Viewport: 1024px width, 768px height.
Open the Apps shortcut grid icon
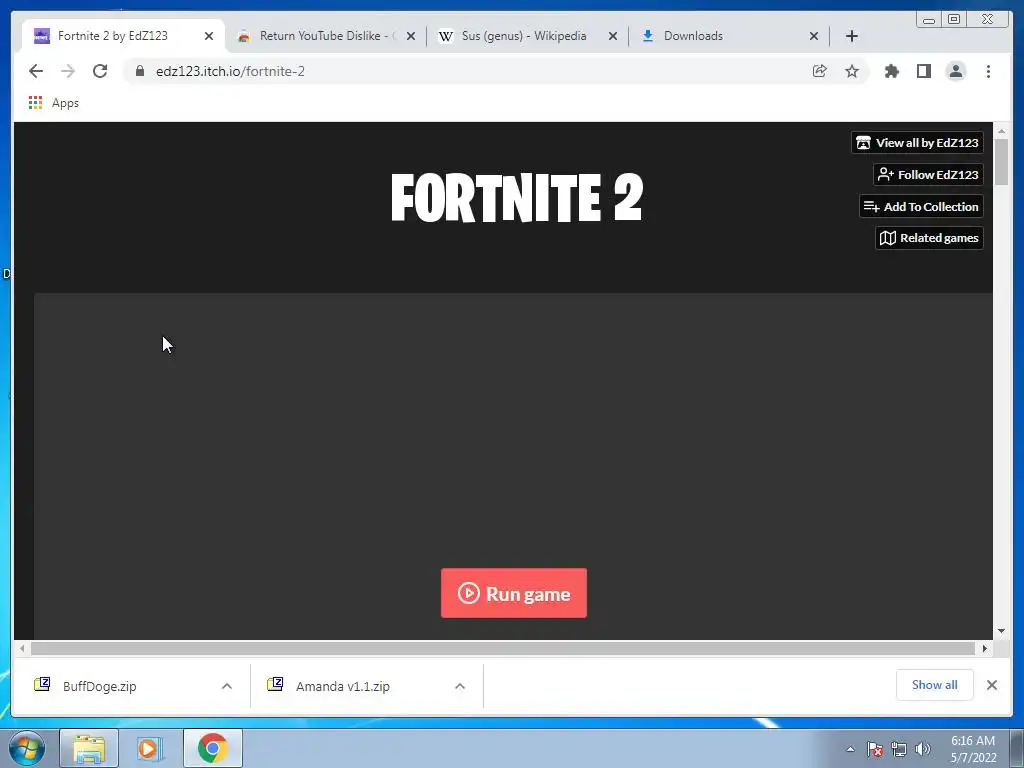[35, 103]
